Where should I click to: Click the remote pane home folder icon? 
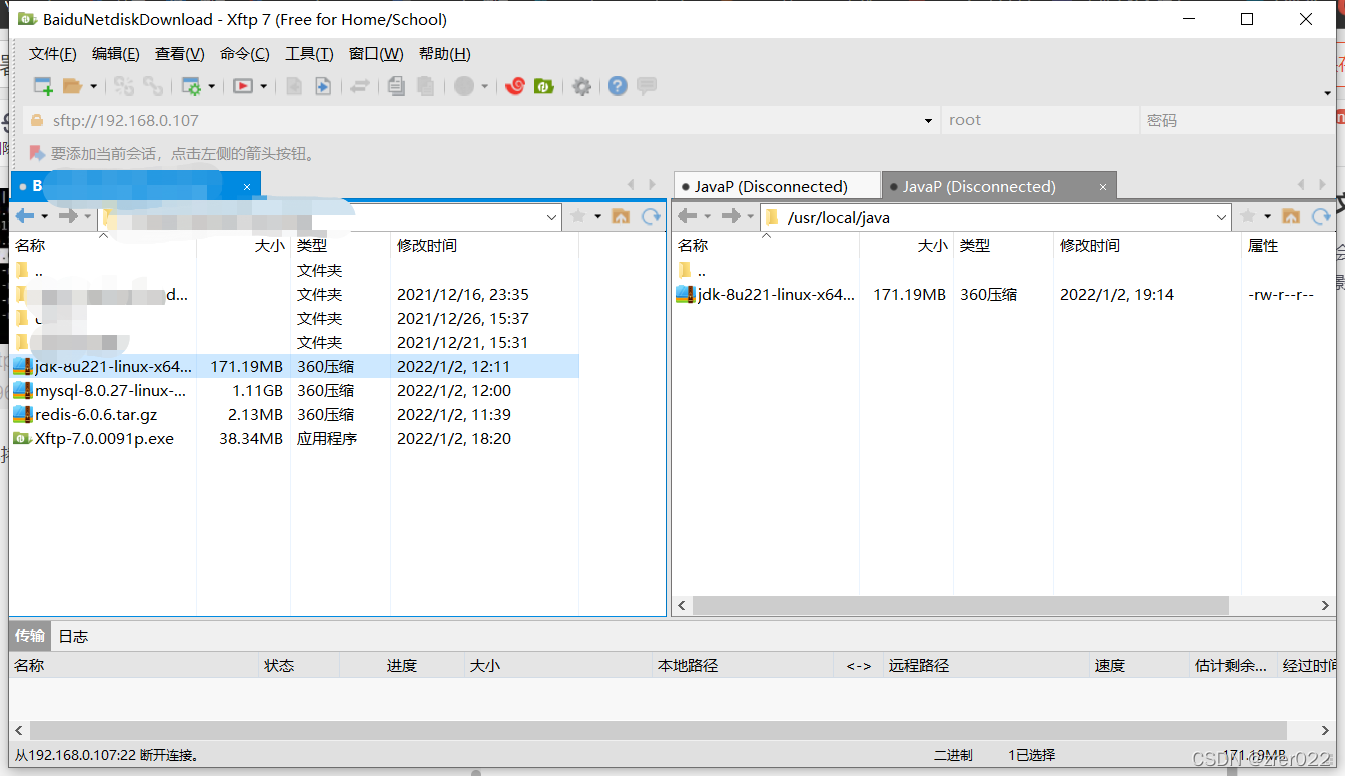coord(1291,216)
